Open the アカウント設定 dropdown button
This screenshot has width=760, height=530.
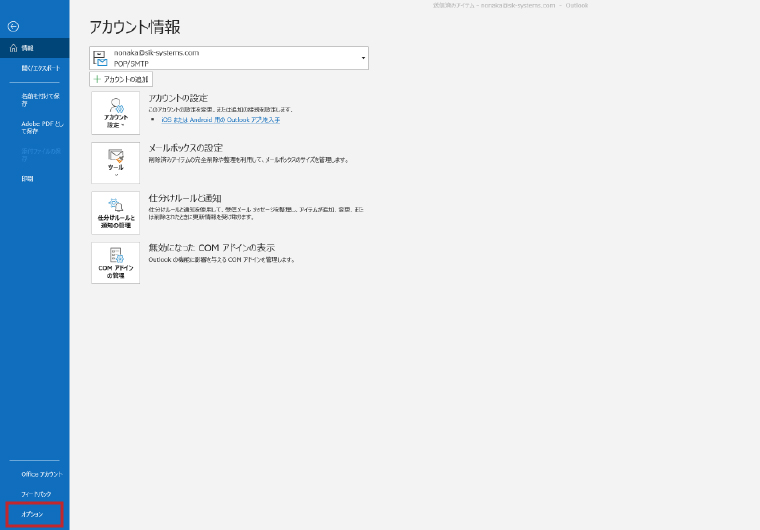[115, 113]
